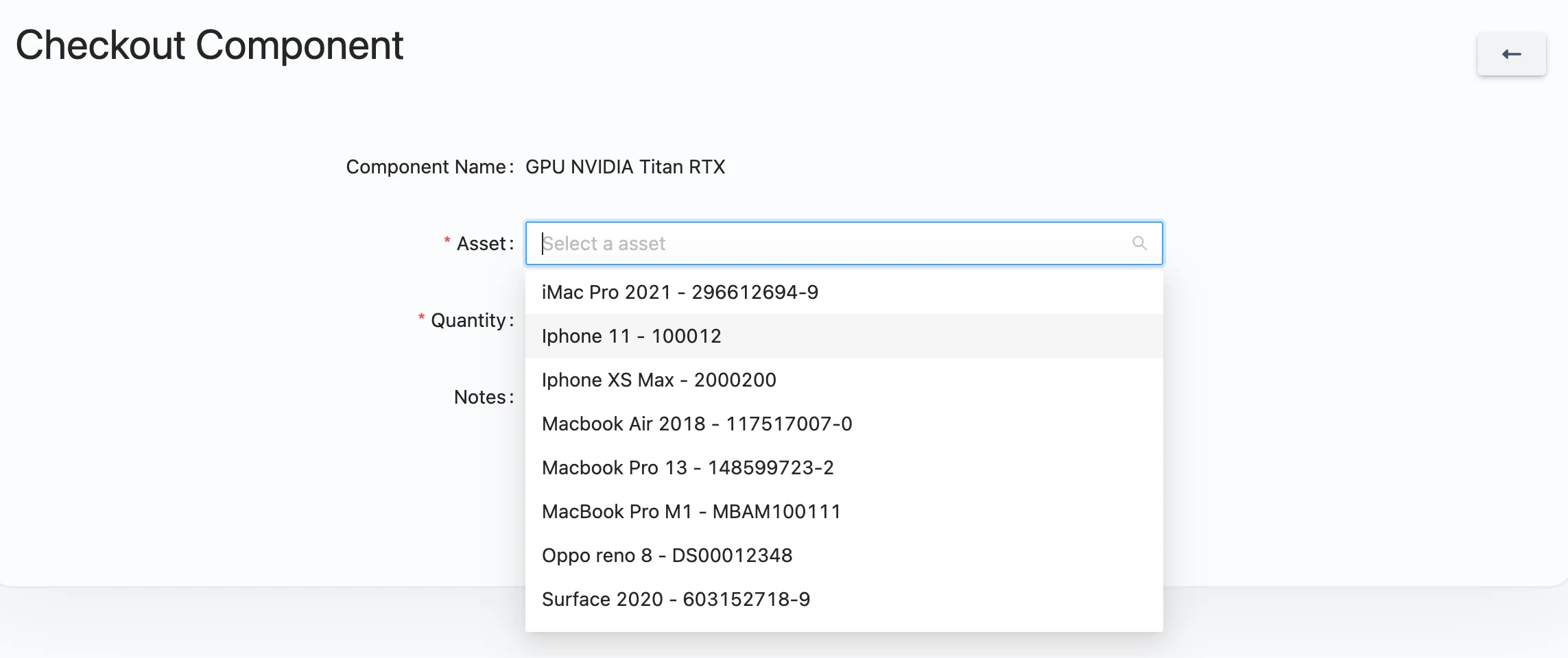Choose Iphone XS Max - 2000200 from list
The image size is (1568, 658).
(x=659, y=380)
